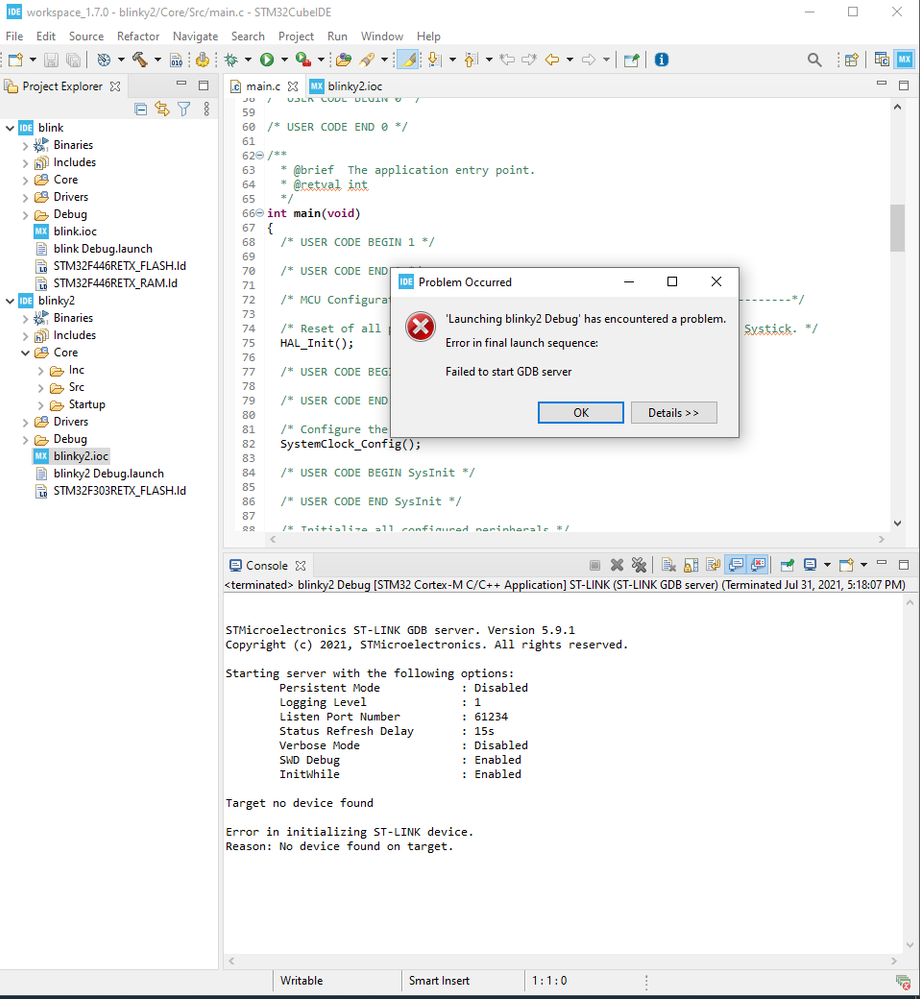
Task: Click the Open Console icon
Action: pyautogui.click(x=846, y=565)
